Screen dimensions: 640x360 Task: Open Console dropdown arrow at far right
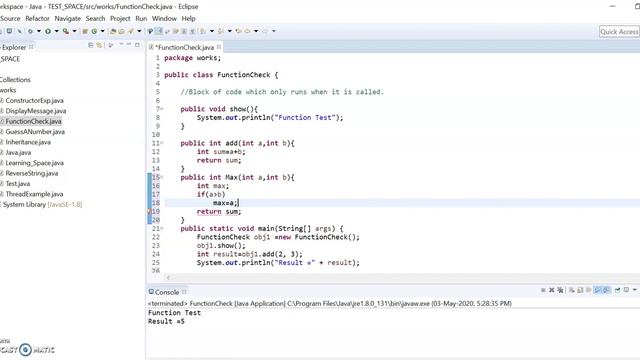pyautogui.click(x=635, y=290)
